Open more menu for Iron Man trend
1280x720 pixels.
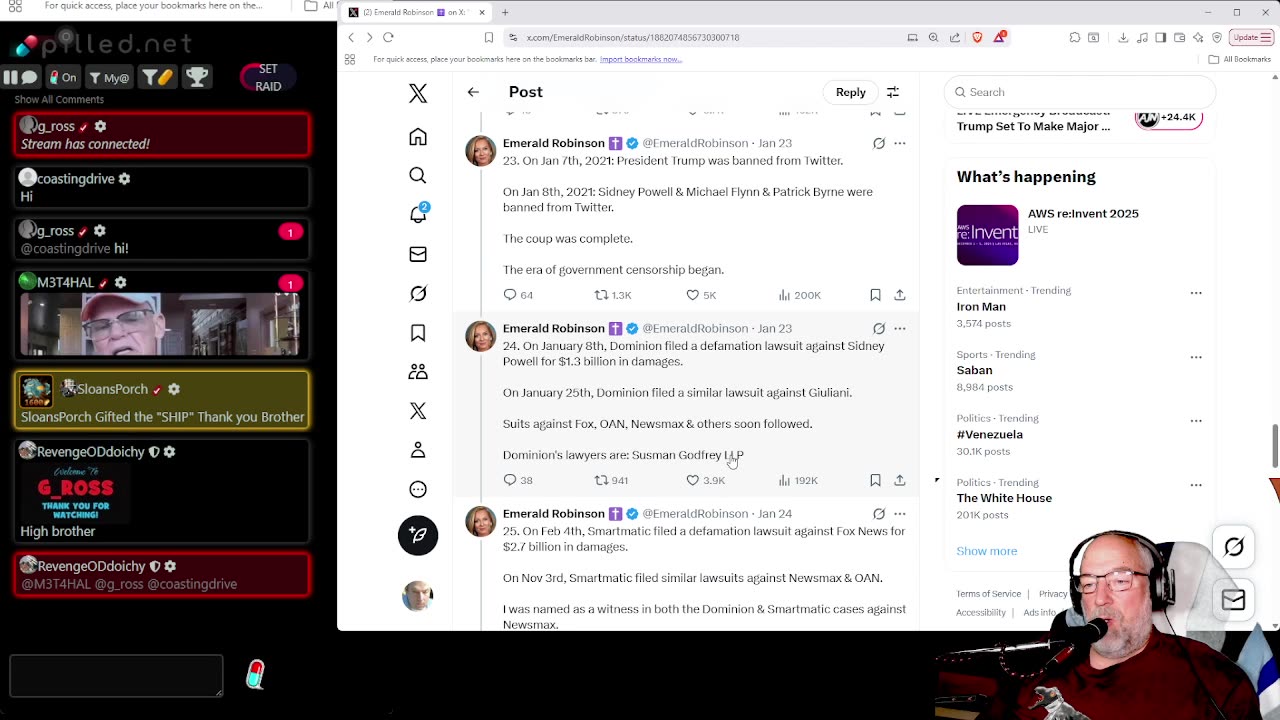point(1196,293)
